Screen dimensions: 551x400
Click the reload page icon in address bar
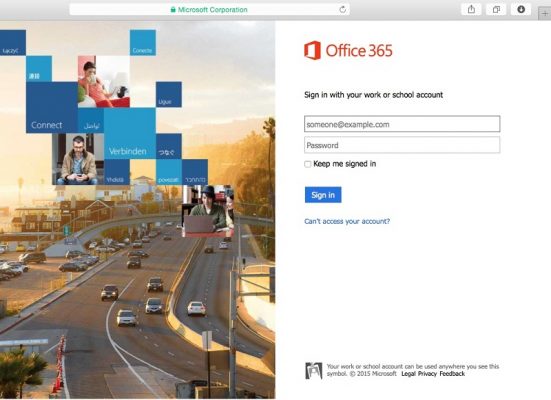pos(343,9)
